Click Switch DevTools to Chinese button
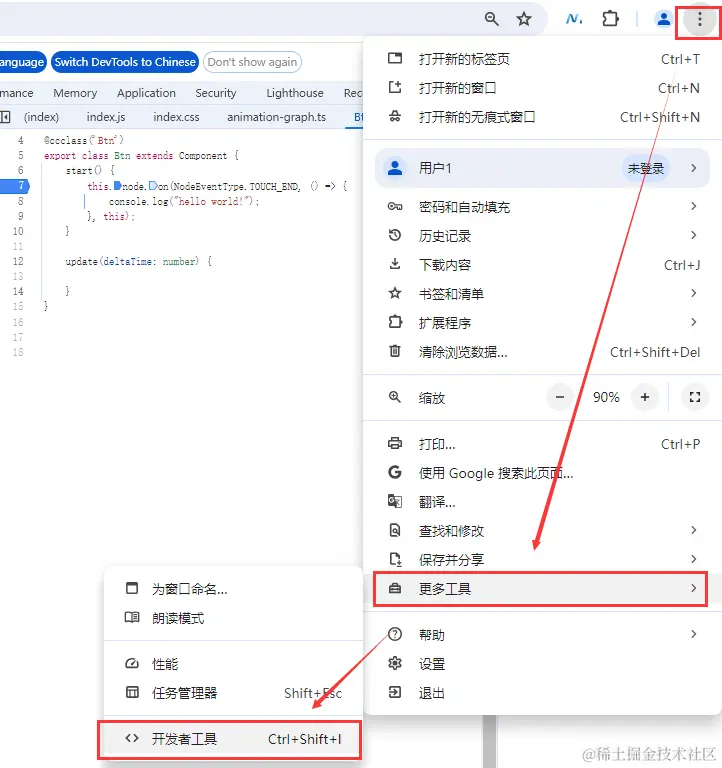The image size is (722, 768). [125, 62]
